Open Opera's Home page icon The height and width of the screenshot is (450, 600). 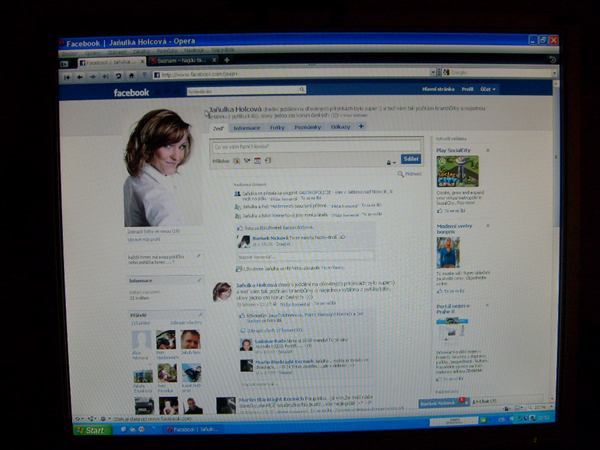131,76
